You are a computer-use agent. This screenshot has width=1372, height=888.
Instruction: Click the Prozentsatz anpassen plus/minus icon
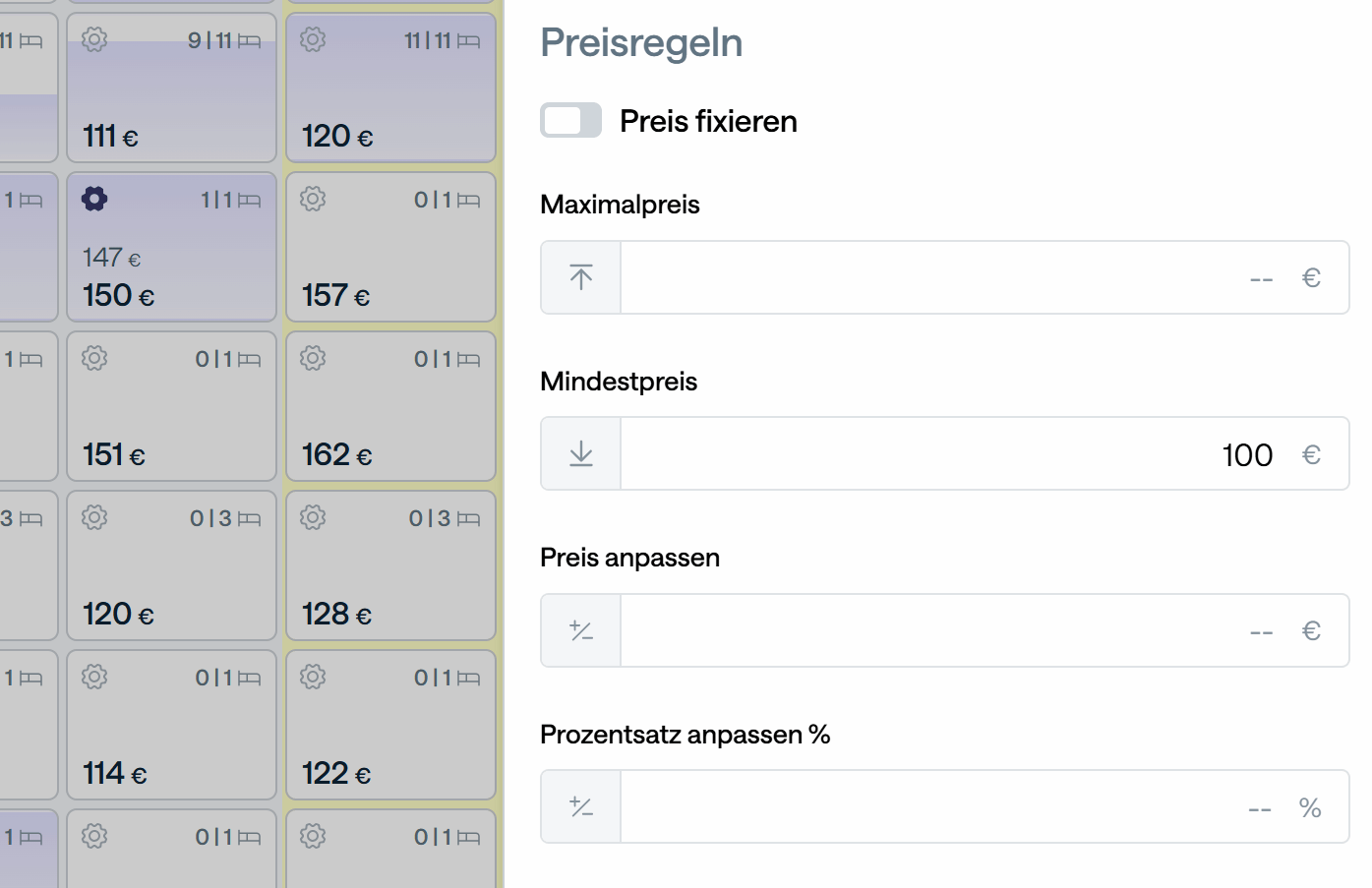click(581, 807)
